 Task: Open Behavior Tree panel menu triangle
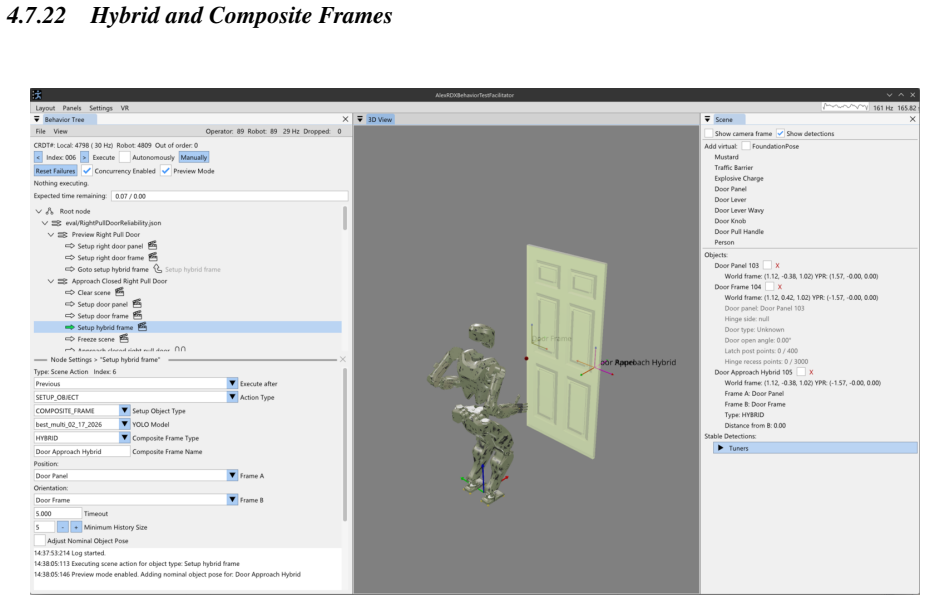click(x=37, y=119)
